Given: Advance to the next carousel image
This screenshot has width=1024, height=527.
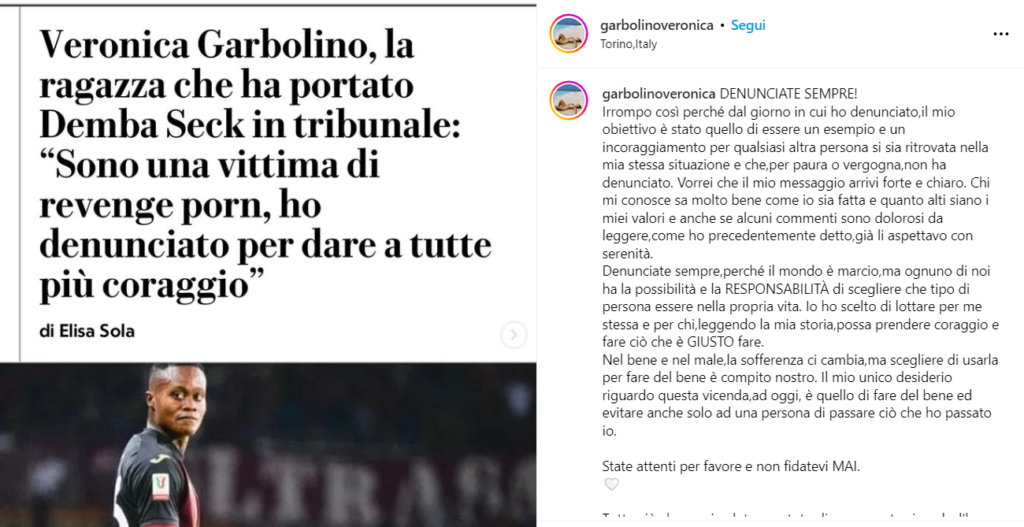Looking at the screenshot, I should tap(513, 335).
